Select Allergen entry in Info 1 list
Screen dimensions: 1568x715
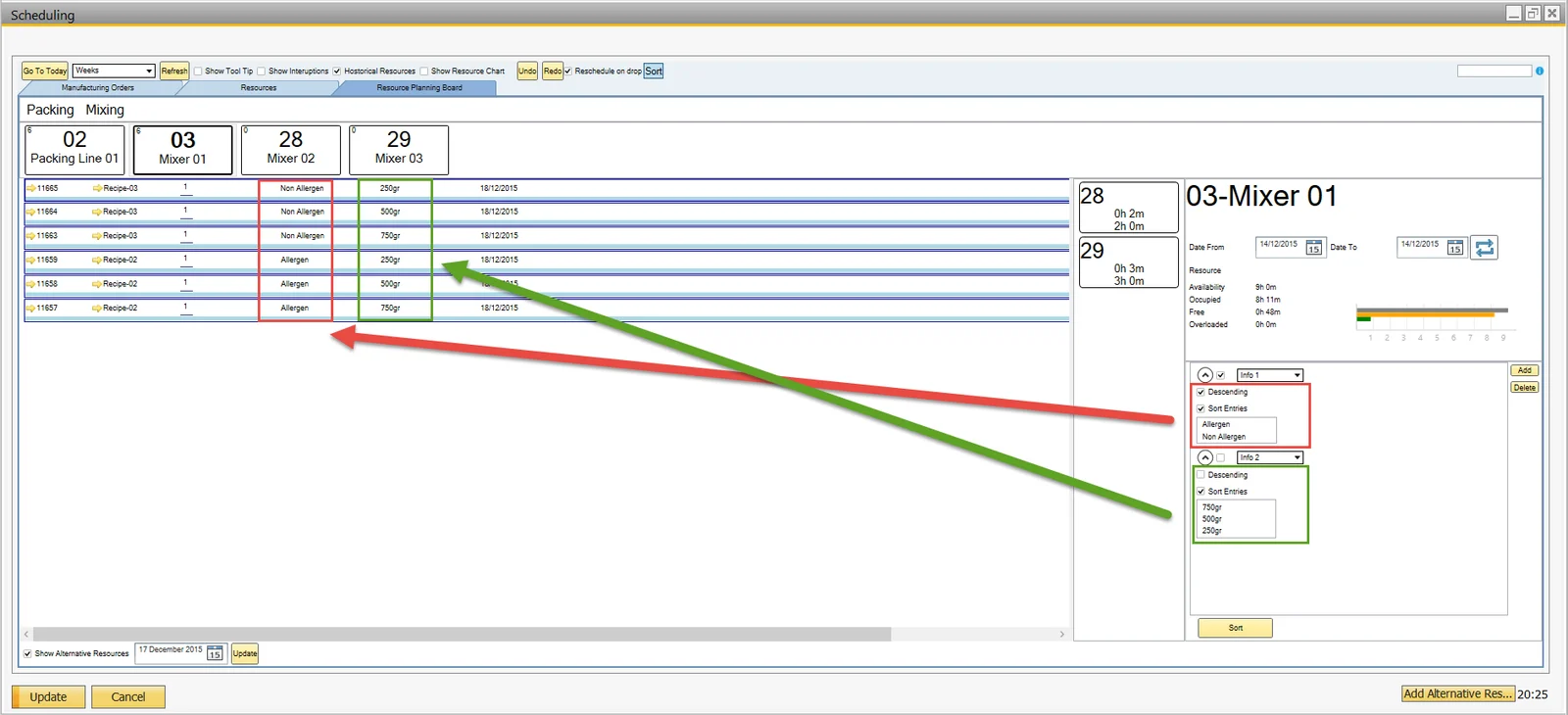pos(1216,424)
